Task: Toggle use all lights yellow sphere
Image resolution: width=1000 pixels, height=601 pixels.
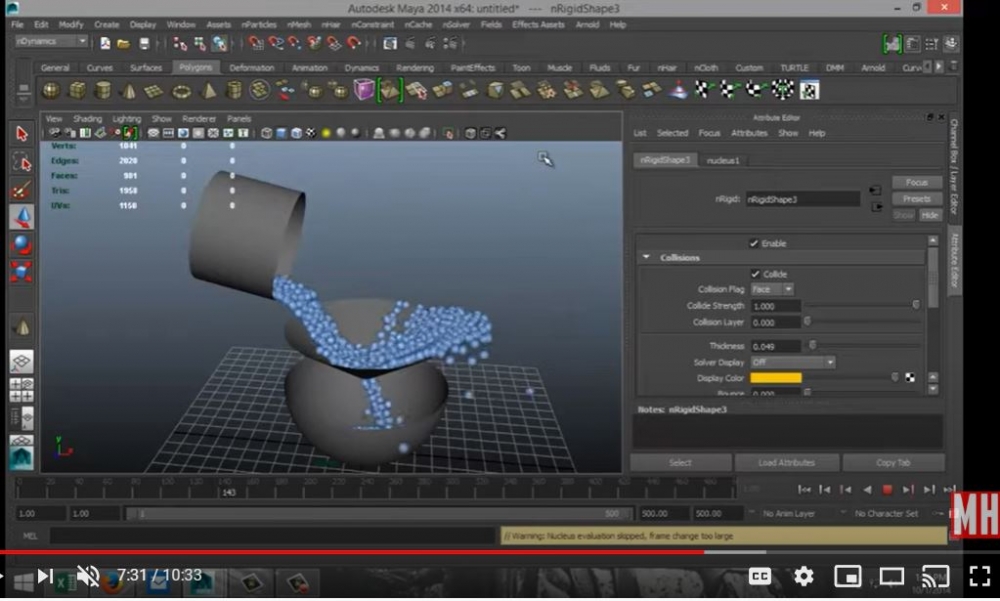Action: coord(326,133)
